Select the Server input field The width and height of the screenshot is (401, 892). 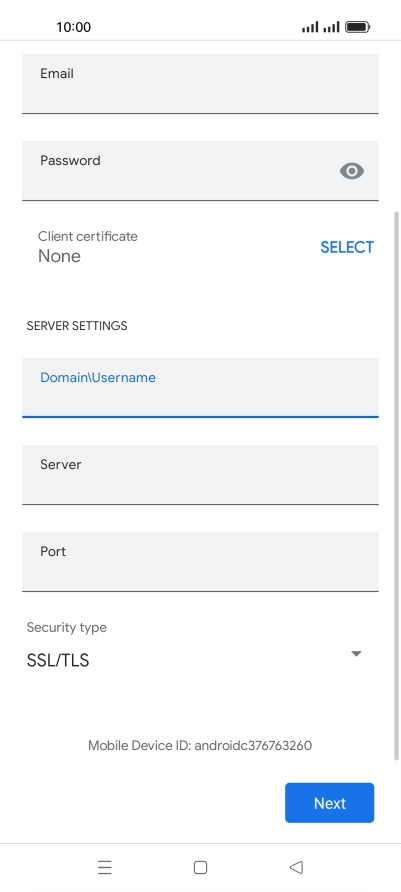point(200,475)
